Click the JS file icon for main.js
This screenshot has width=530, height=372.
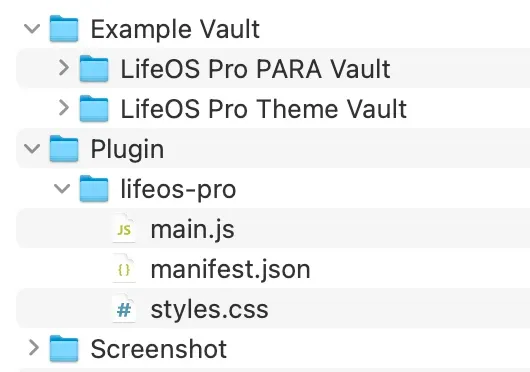tap(124, 228)
